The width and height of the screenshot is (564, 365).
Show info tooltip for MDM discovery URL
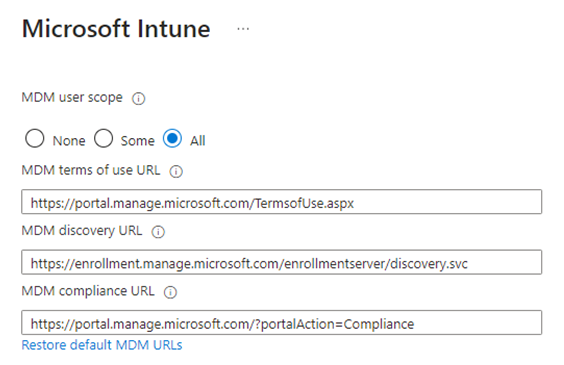[158, 232]
